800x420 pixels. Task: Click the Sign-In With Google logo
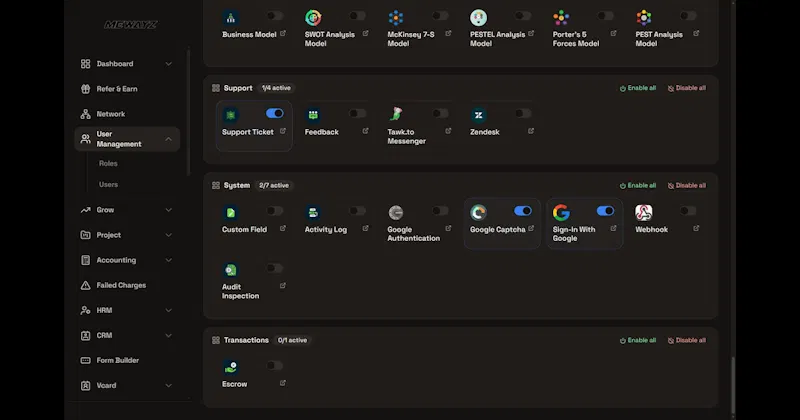click(x=561, y=212)
